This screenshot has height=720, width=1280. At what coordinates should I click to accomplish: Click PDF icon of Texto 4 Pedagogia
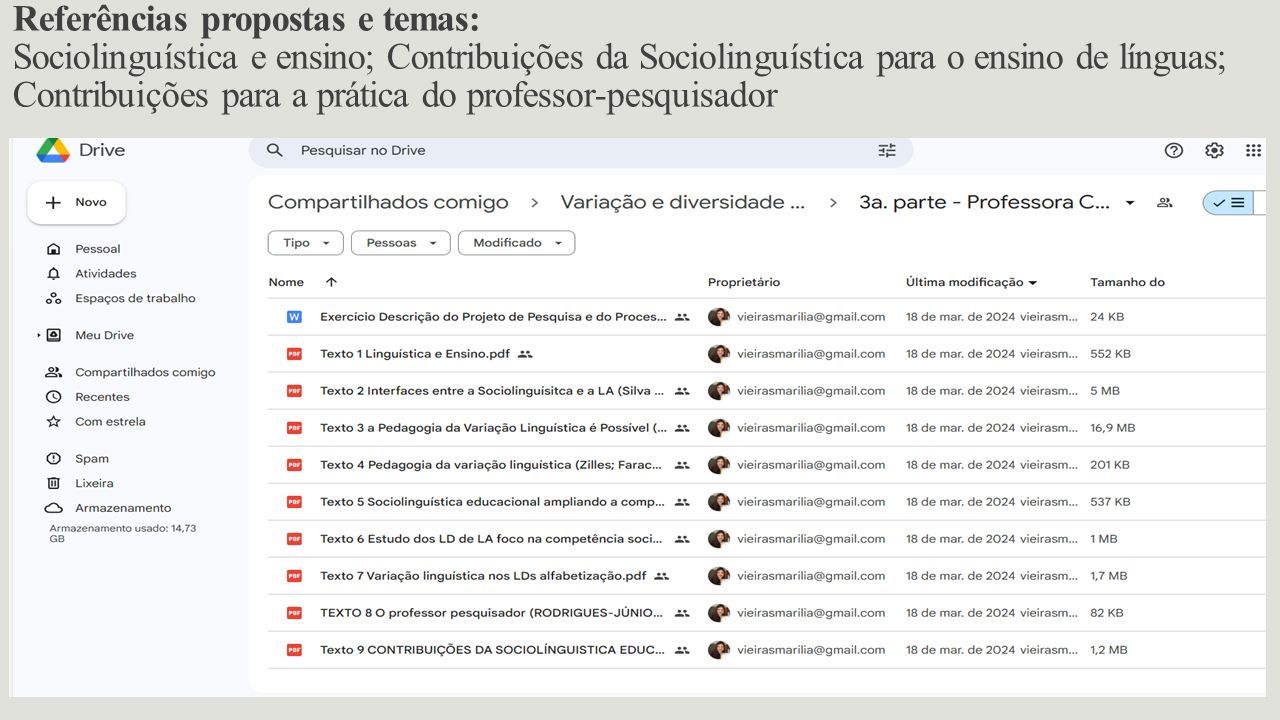(x=294, y=465)
